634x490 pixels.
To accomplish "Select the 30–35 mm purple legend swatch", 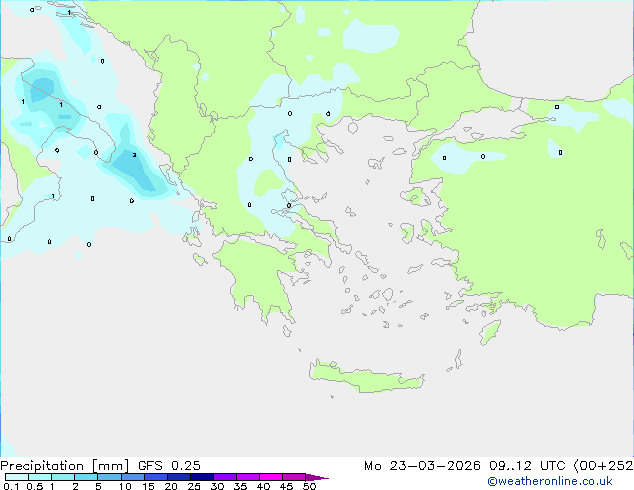I will pos(225,477).
